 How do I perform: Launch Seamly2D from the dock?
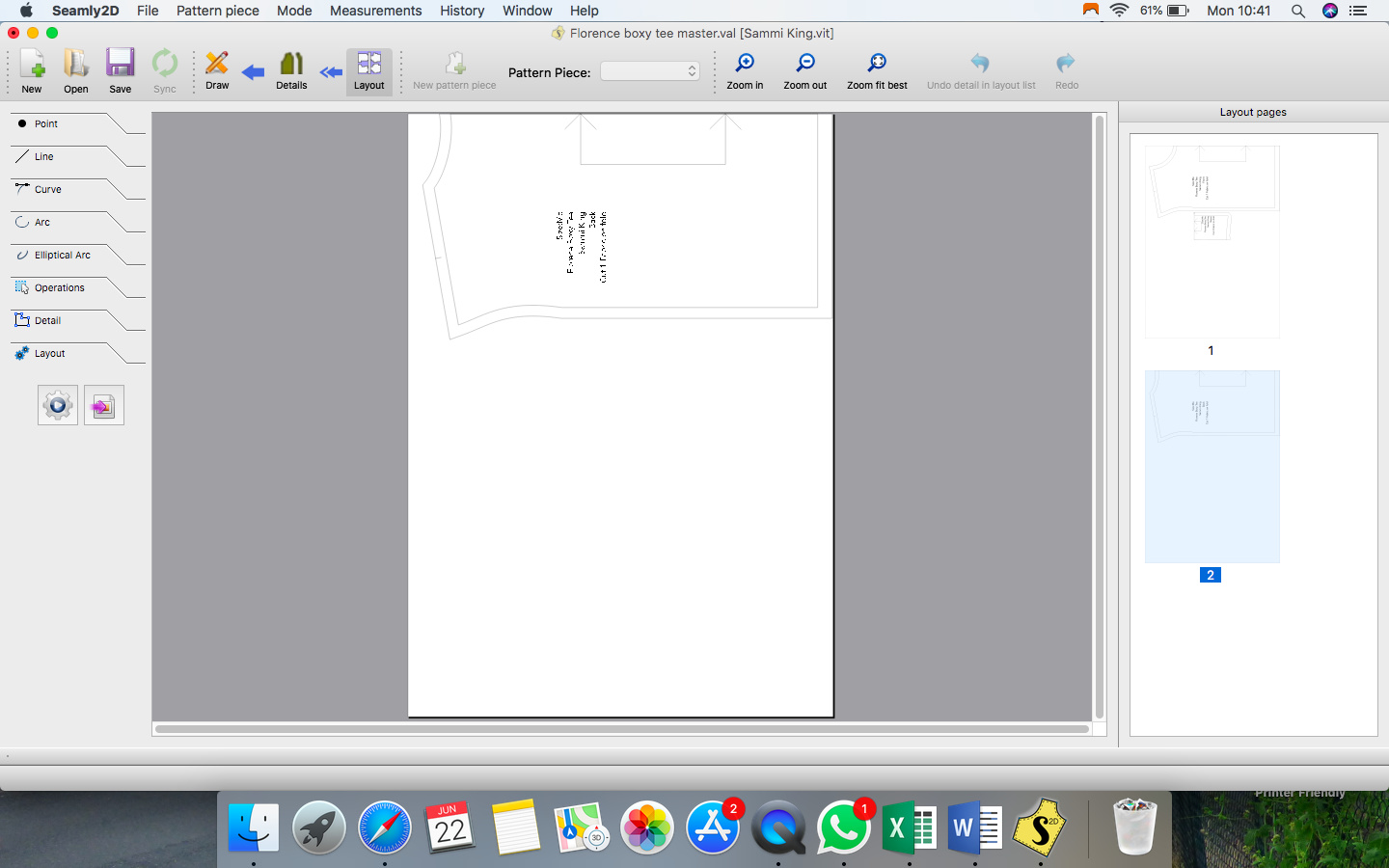pyautogui.click(x=1039, y=827)
